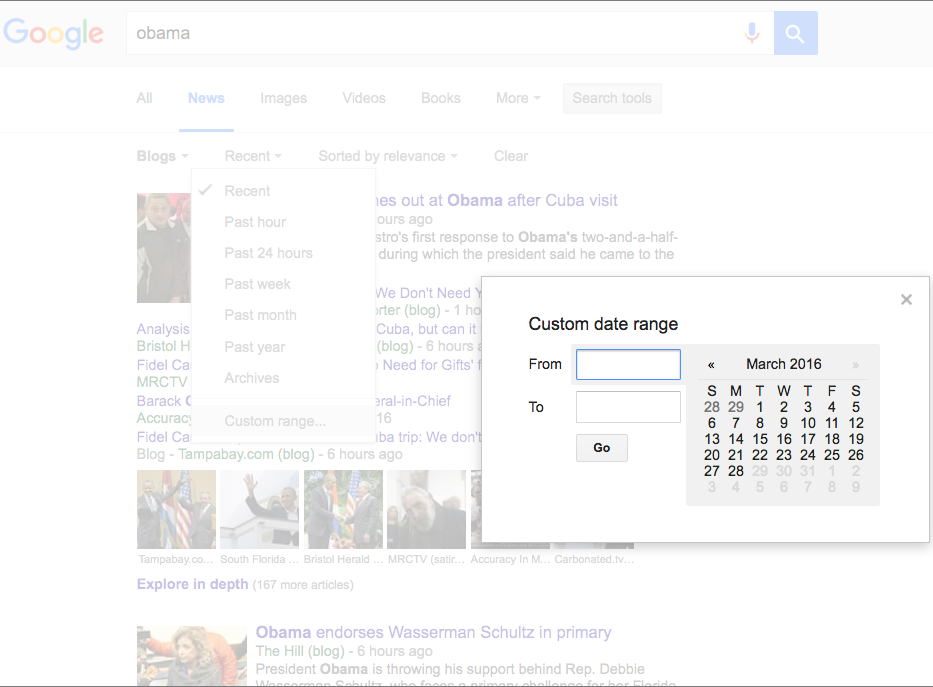Viewport: 933px width, 687px height.
Task: Open the MRCTV image thumbnail
Action: click(x=427, y=510)
